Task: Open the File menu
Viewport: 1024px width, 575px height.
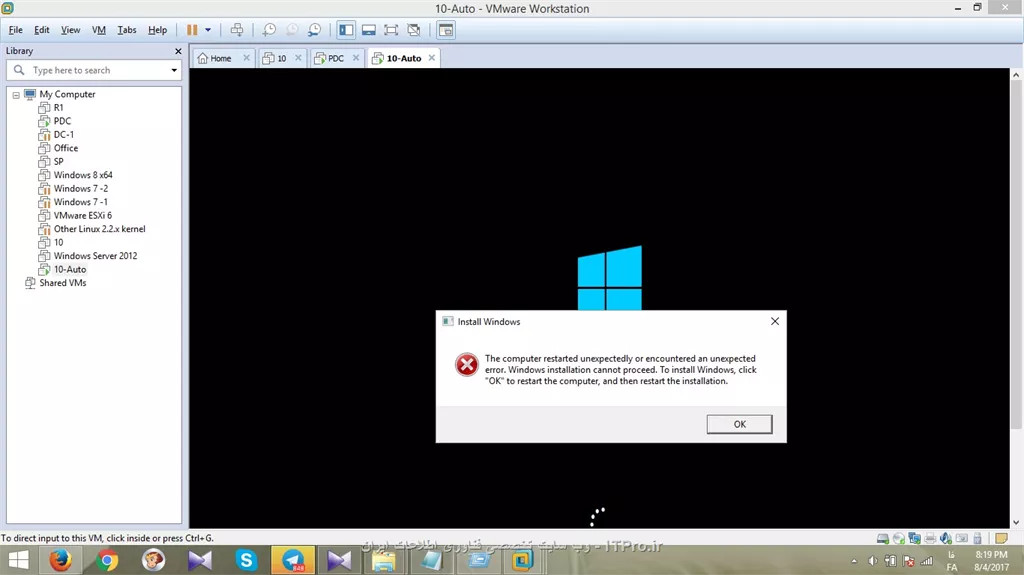Action: [16, 30]
